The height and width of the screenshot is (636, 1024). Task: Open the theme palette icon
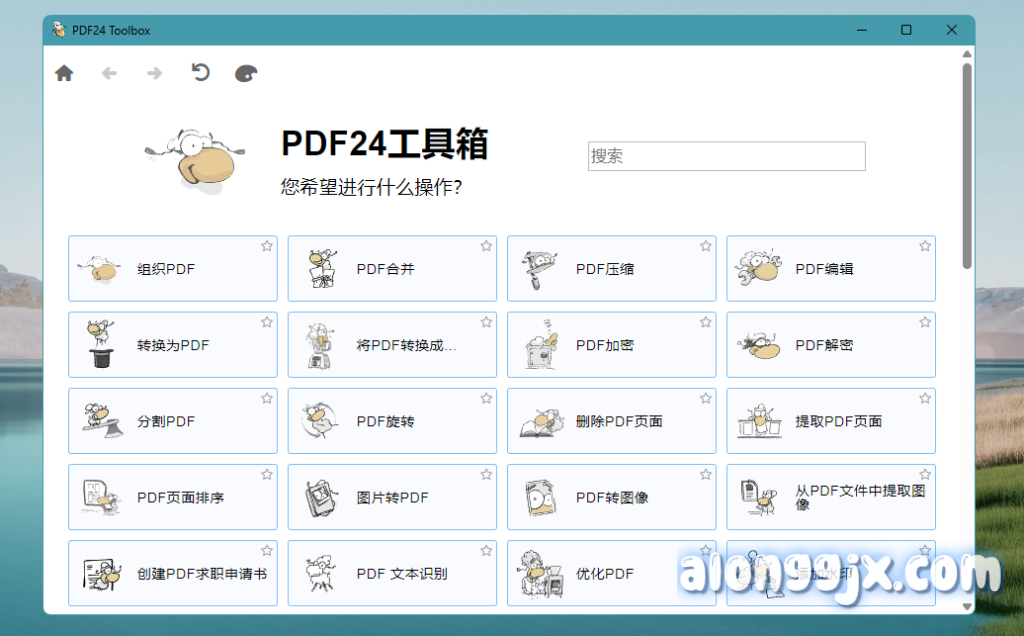pos(246,73)
